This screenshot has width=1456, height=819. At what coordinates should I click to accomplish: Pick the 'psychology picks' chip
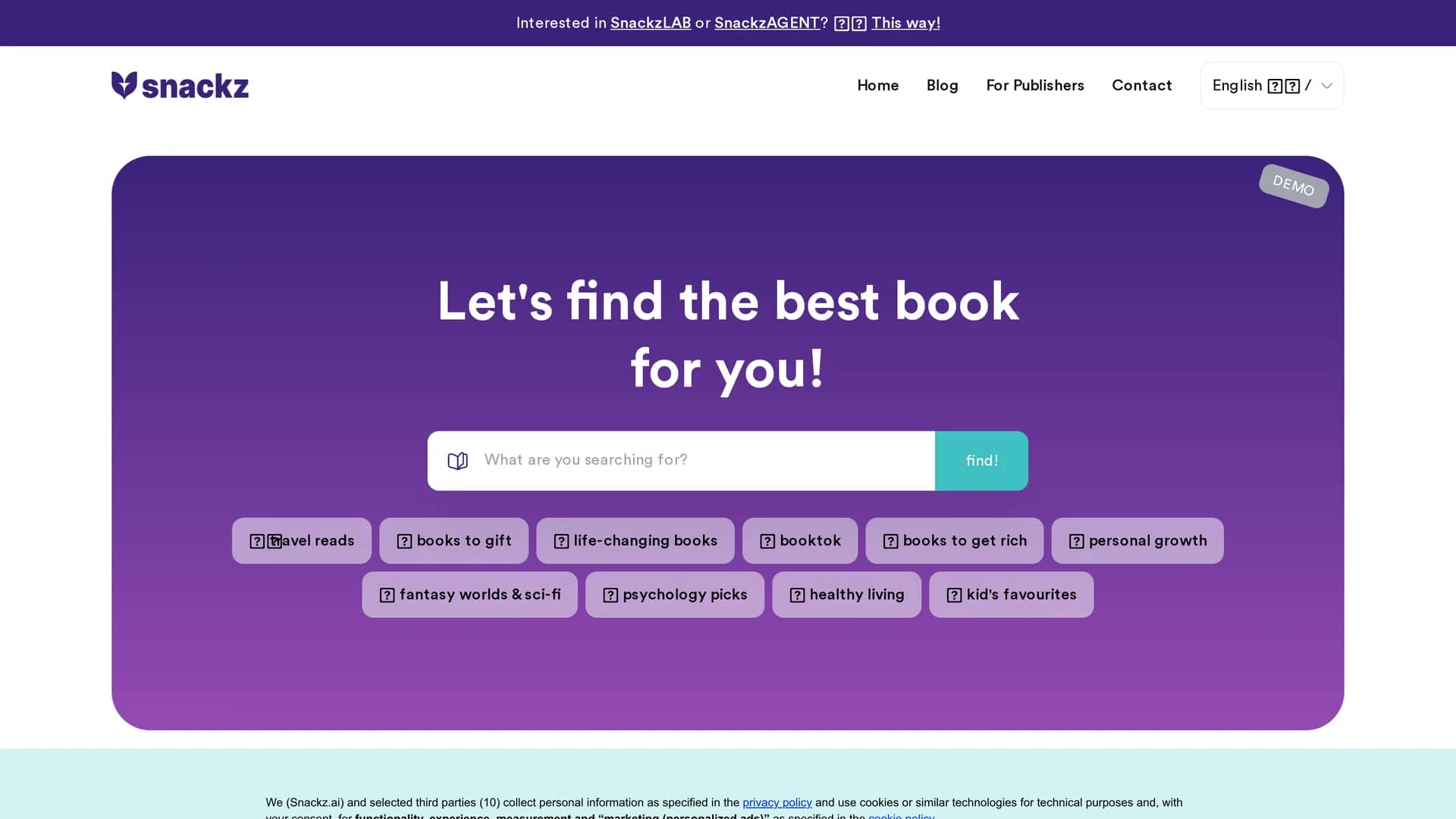click(675, 595)
